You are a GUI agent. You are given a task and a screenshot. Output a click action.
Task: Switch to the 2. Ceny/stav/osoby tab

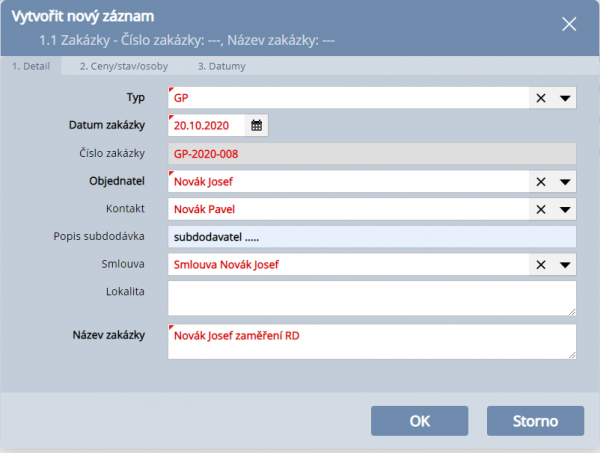click(124, 66)
